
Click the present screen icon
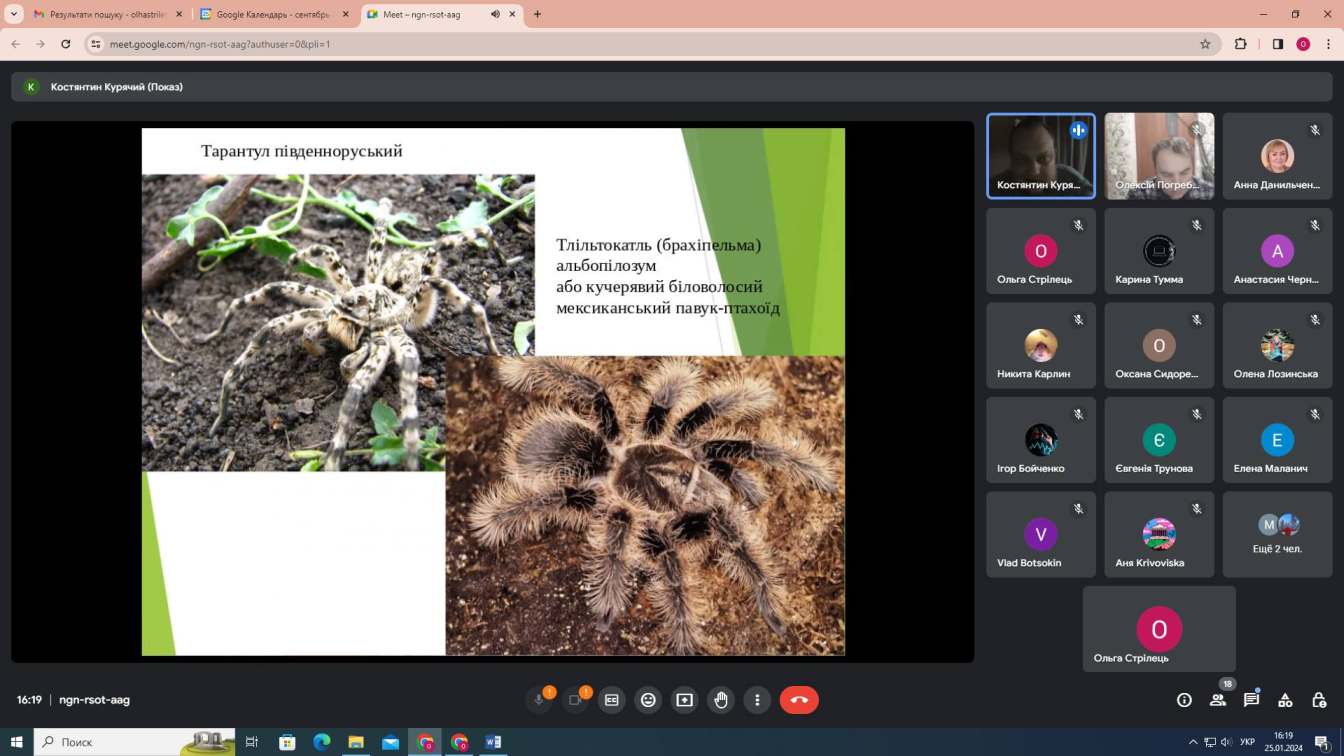pos(685,700)
